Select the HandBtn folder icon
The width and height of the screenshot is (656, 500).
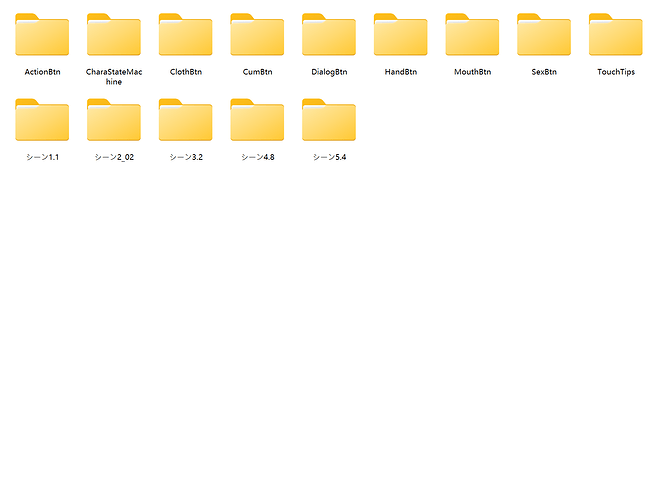point(401,35)
